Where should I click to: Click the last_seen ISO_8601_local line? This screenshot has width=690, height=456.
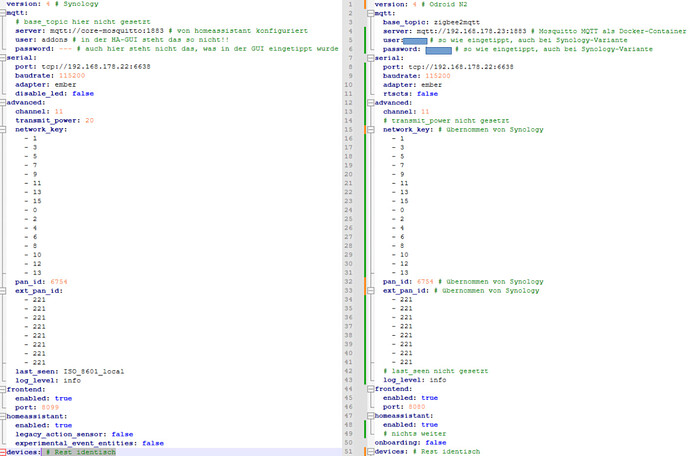[70, 371]
